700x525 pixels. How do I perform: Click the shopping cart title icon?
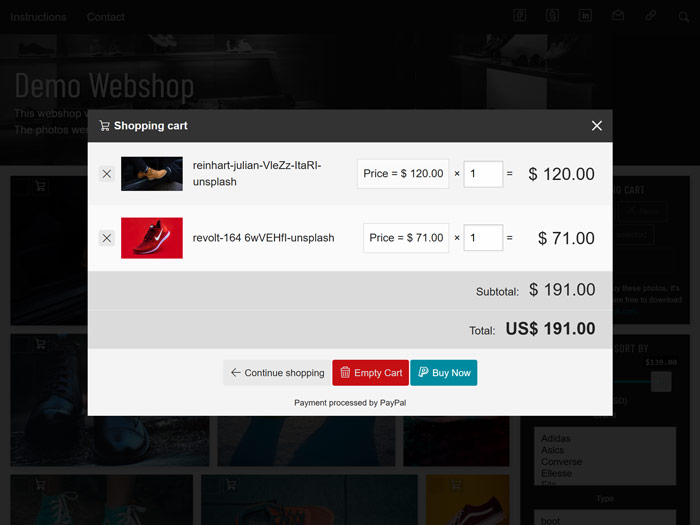click(104, 126)
